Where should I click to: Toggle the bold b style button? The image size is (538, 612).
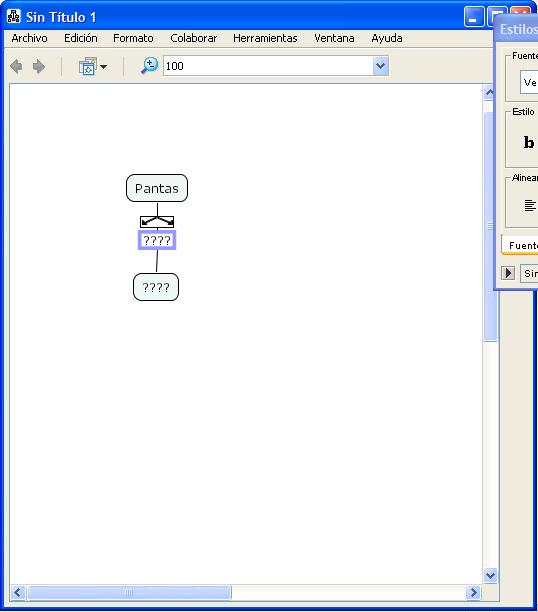(529, 142)
